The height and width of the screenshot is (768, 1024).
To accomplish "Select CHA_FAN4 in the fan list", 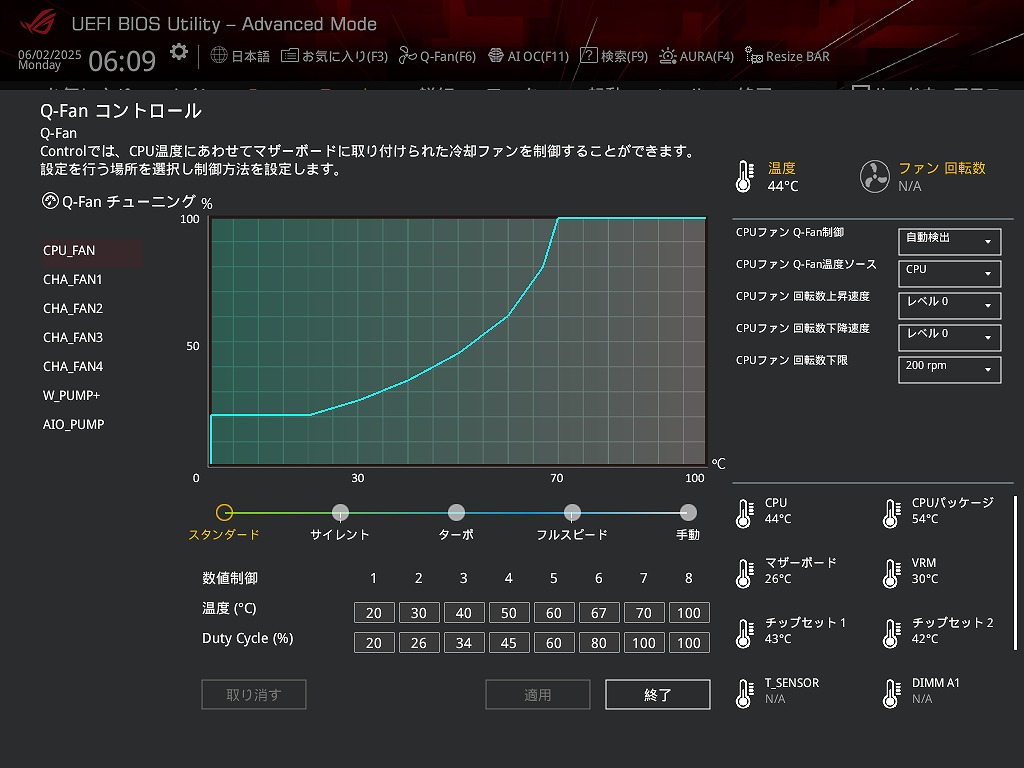I will [x=72, y=366].
